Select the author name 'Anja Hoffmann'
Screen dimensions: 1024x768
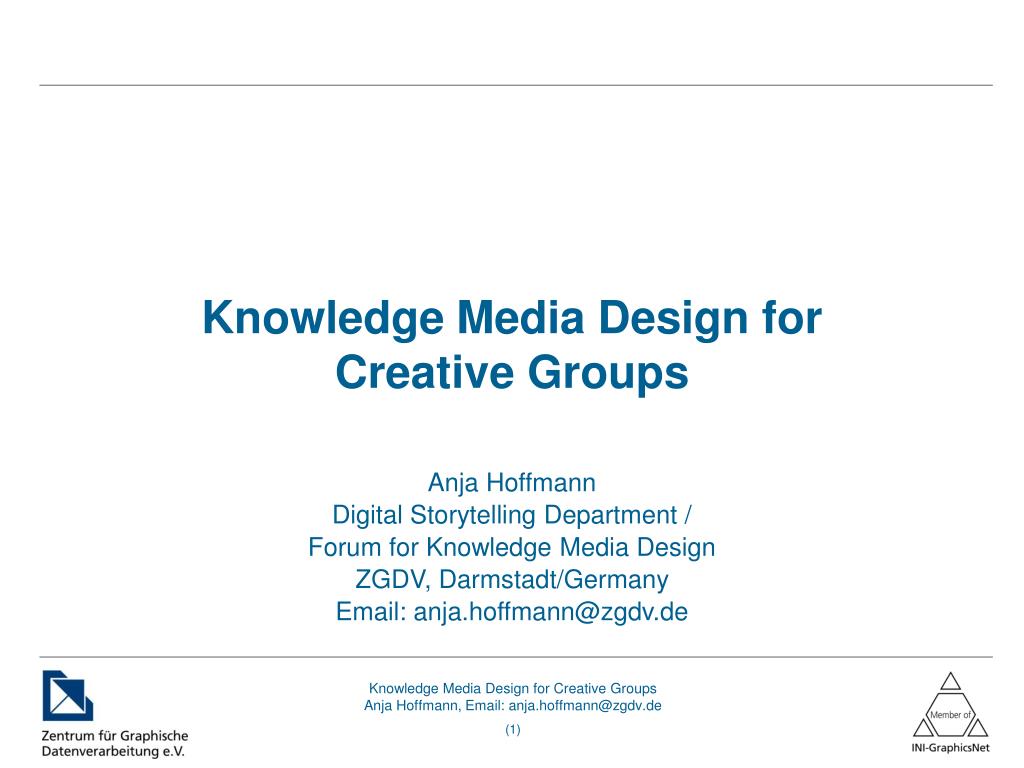[512, 483]
